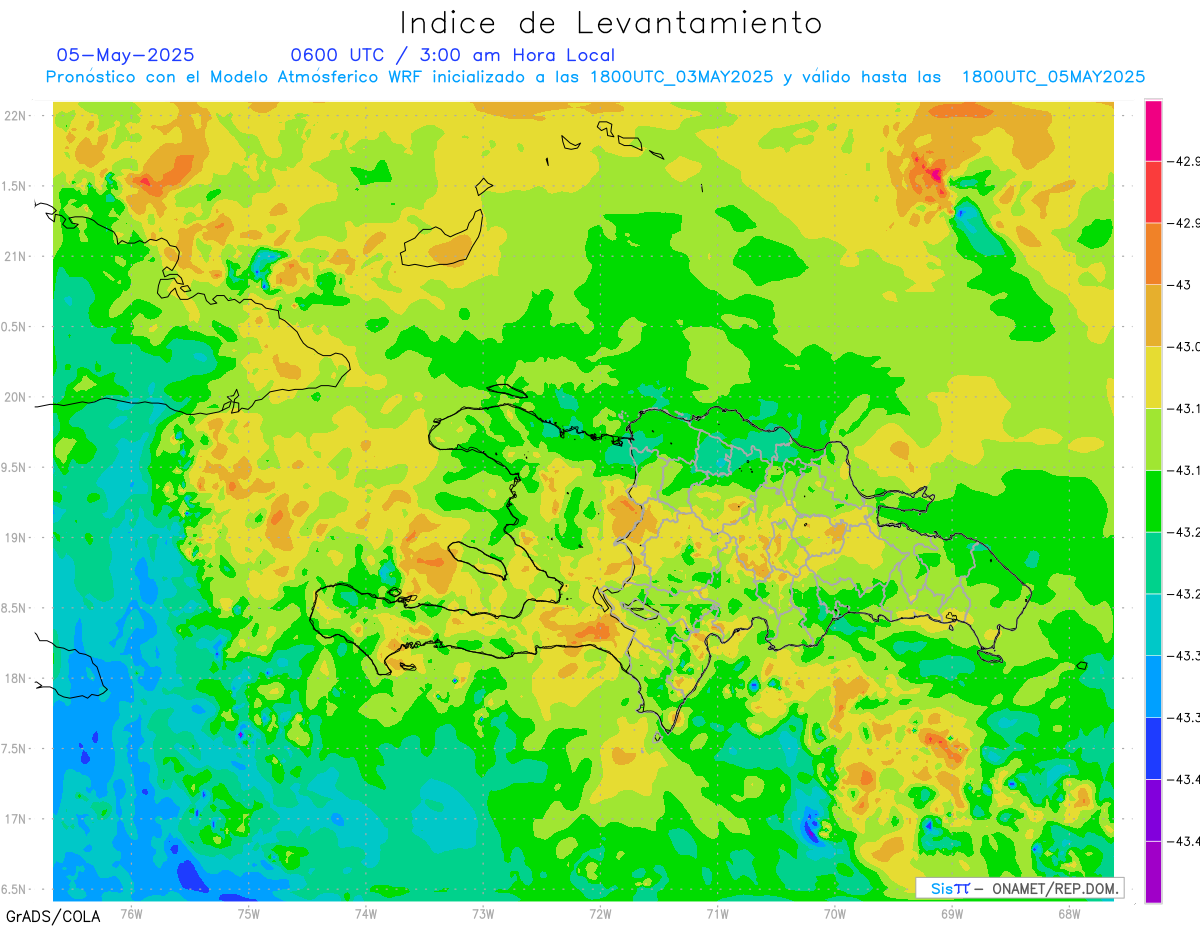Select the magenta swatch atop the color legend
Screen dimensions: 1200x927
[1153, 130]
